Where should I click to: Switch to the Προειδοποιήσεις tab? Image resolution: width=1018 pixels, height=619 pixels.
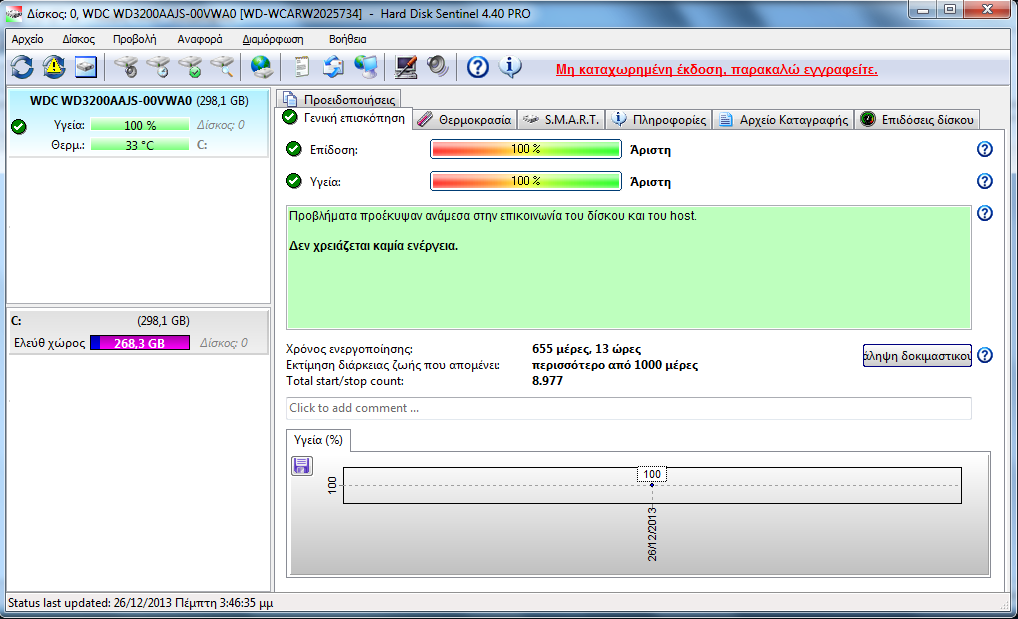[x=339, y=99]
